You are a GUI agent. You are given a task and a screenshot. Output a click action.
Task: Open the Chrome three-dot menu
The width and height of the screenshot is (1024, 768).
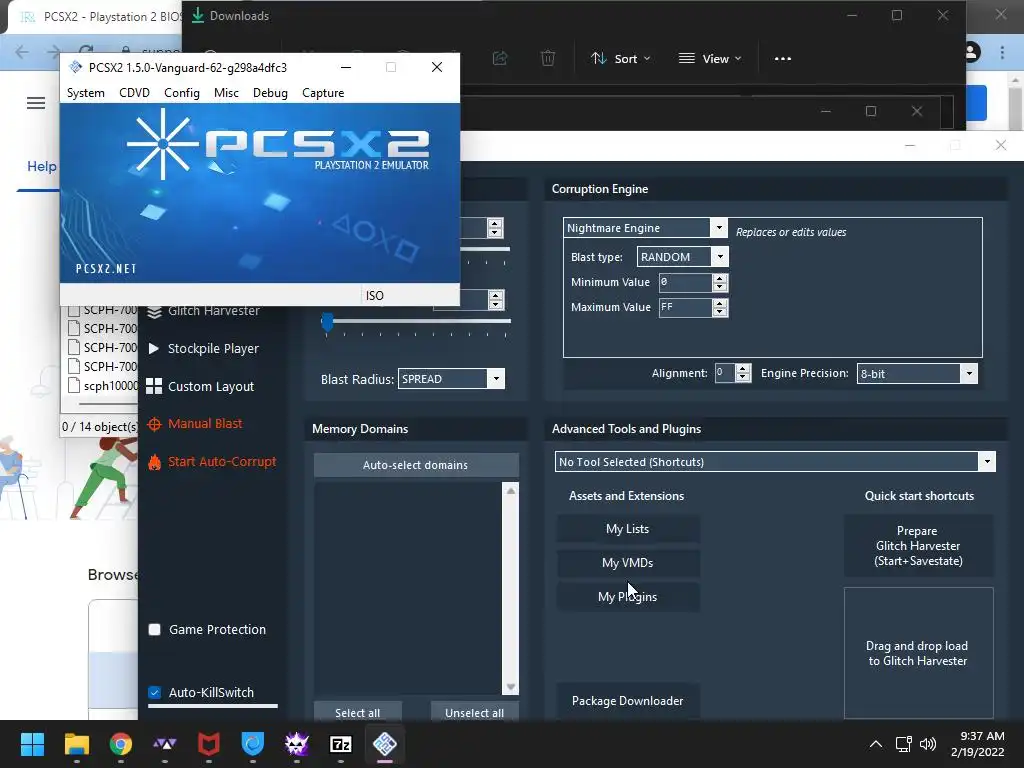pyautogui.click(x=1002, y=52)
